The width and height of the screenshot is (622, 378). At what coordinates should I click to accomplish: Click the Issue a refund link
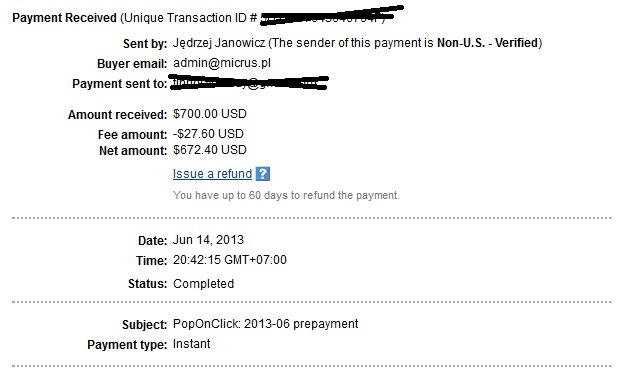point(212,174)
